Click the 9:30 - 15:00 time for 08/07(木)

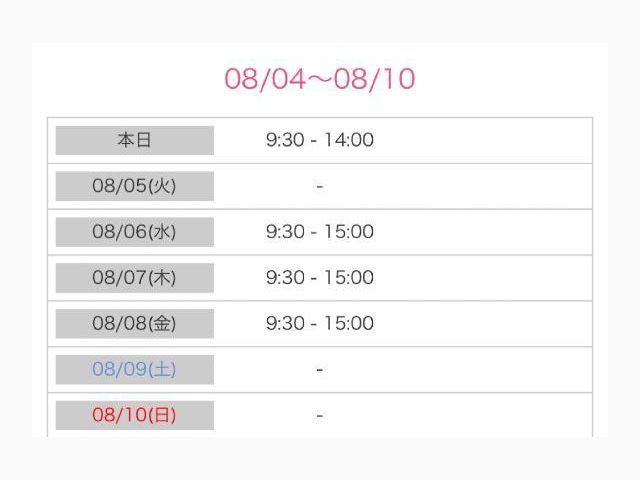(x=320, y=278)
